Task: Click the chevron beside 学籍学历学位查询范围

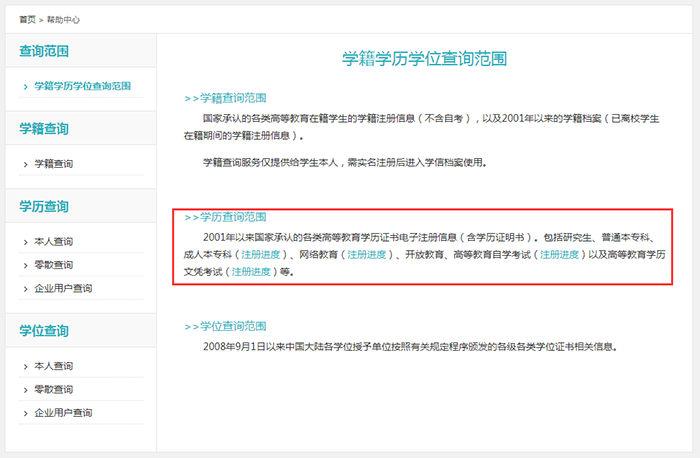Action: 25,87
